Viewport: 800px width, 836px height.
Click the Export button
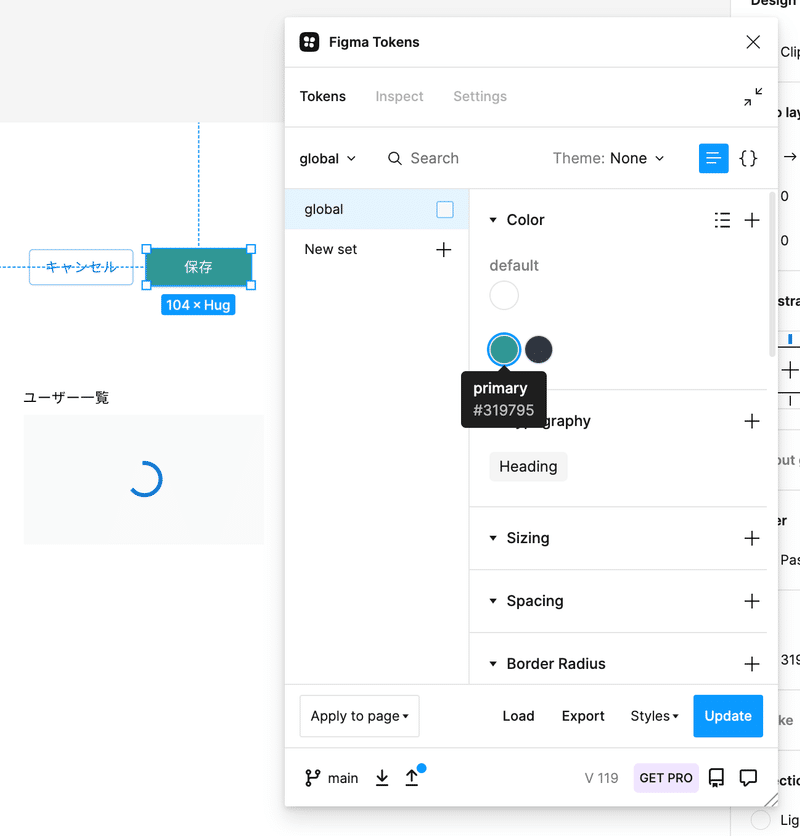click(583, 716)
